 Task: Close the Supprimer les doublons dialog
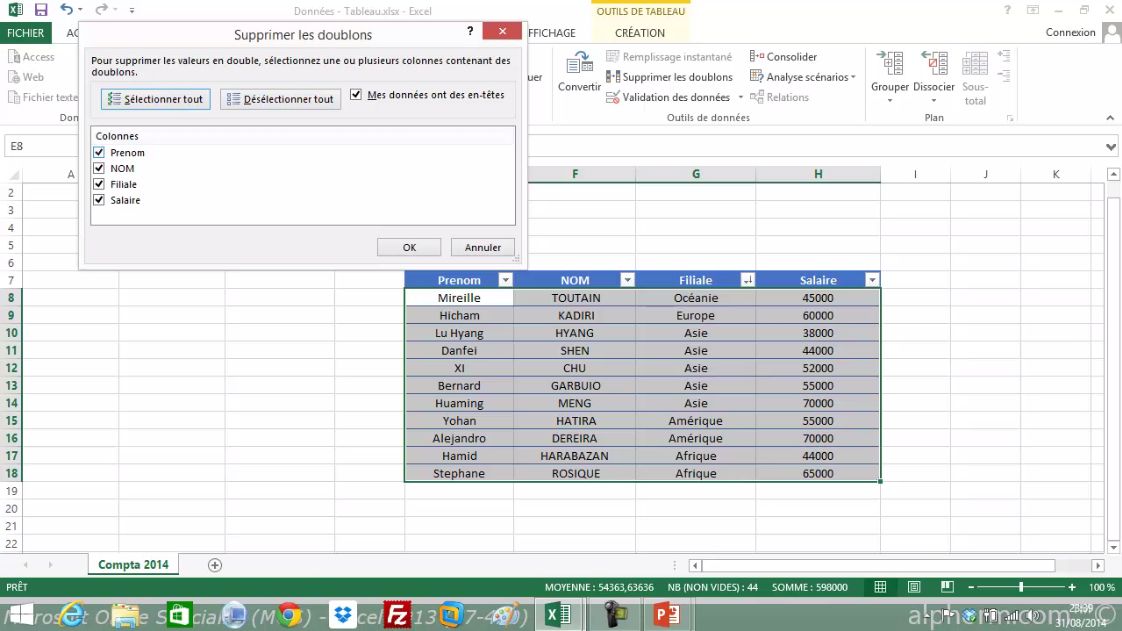pyautogui.click(x=502, y=31)
